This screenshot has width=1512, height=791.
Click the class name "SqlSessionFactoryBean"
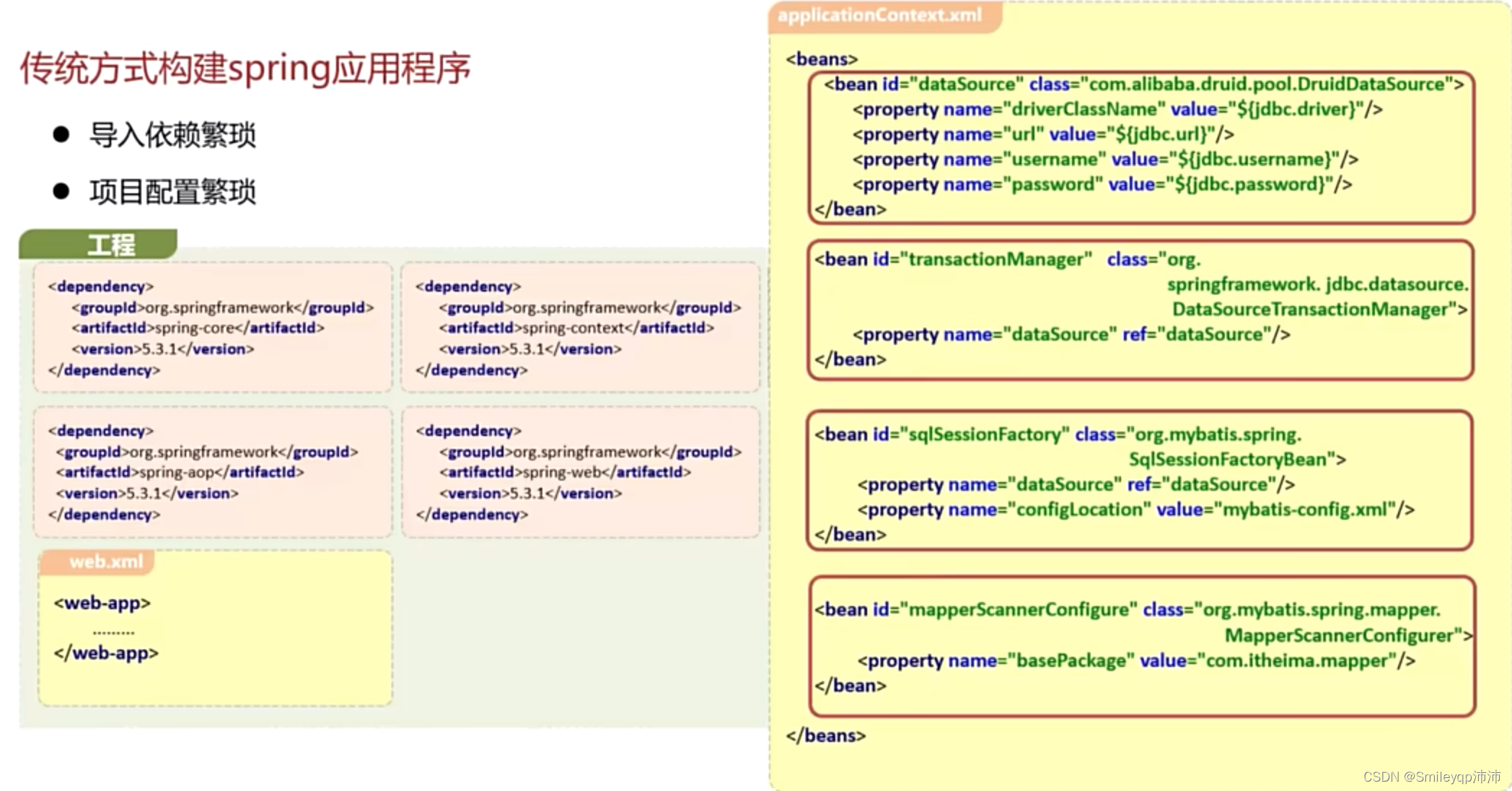[1228, 460]
